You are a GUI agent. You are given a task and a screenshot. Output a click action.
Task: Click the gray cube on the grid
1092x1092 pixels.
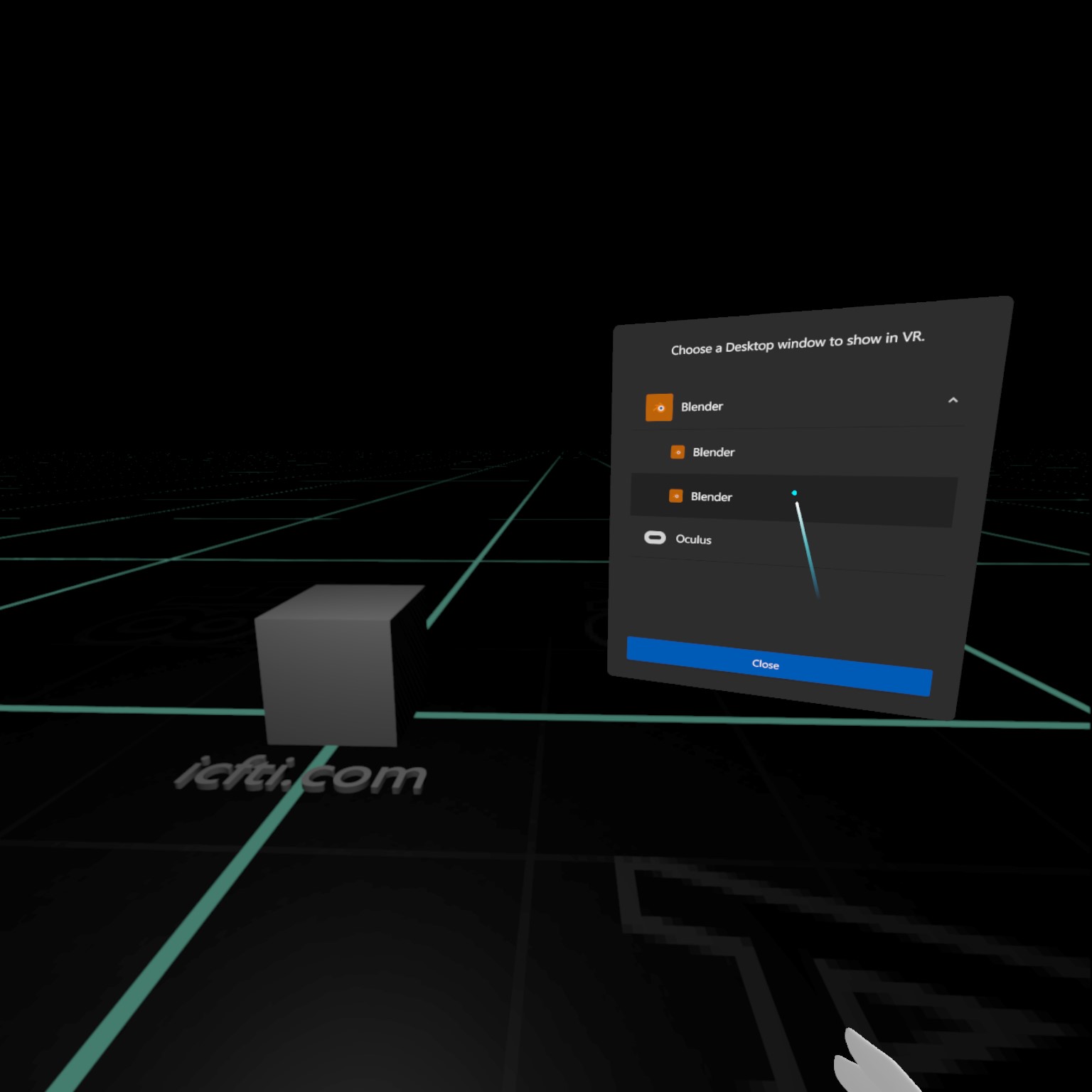[x=331, y=665]
